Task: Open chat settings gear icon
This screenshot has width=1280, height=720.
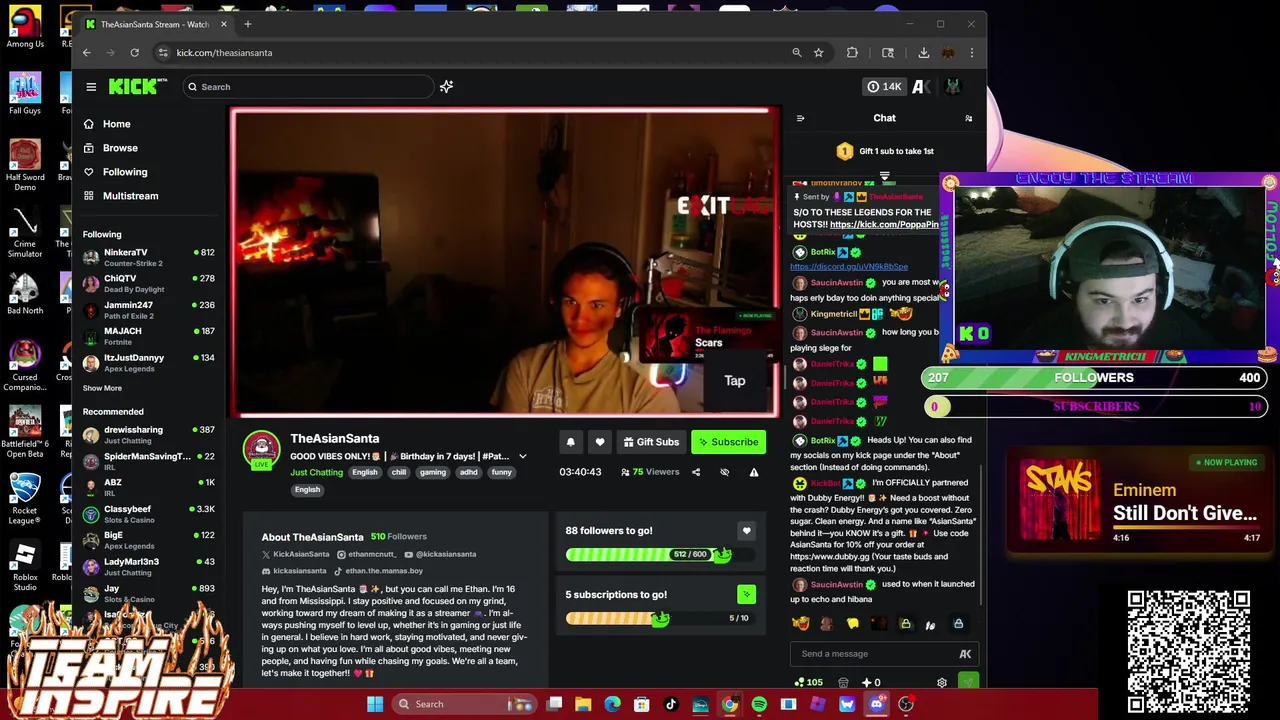Action: coord(941,683)
